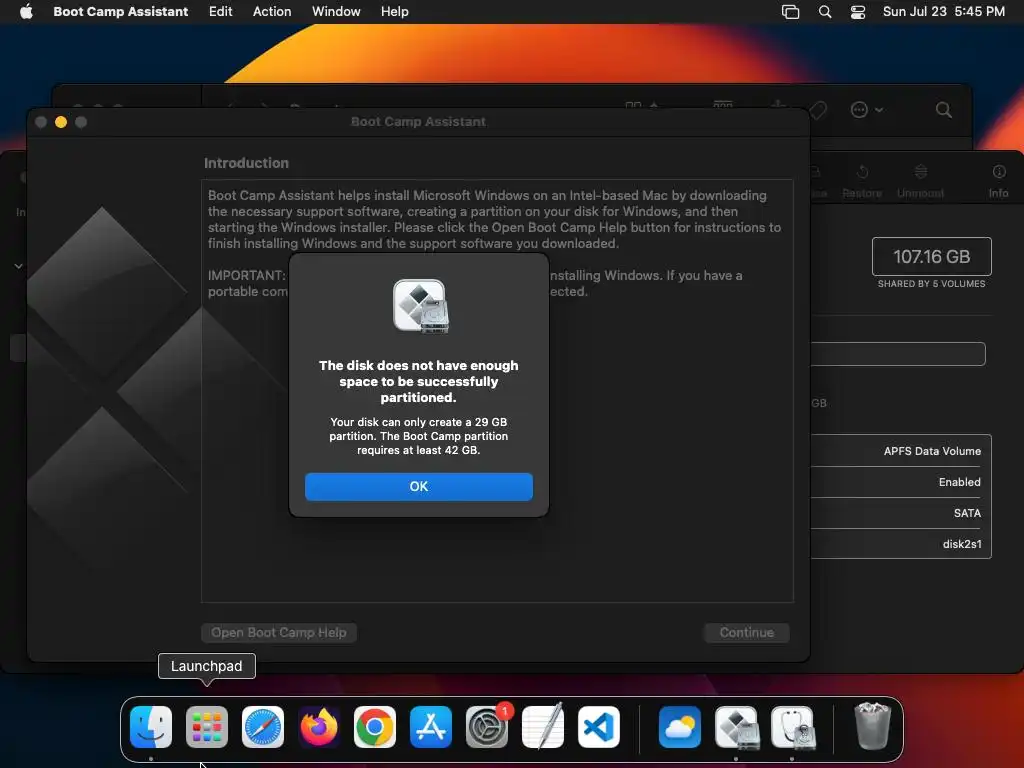
Task: Click the SHARED BY 5 VOLUMES label
Action: (x=931, y=284)
